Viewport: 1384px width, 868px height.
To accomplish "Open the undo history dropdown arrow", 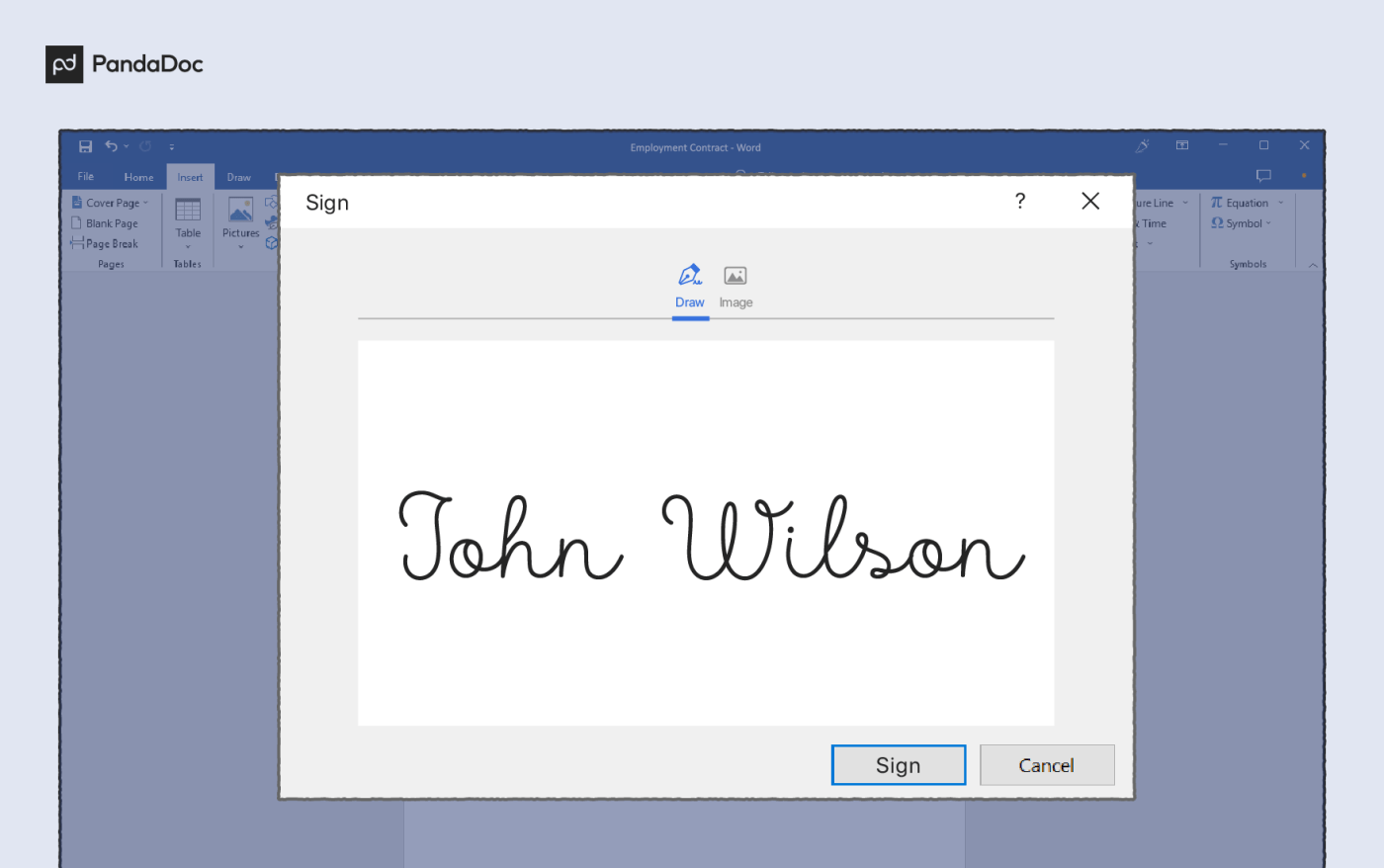I will (x=127, y=147).
